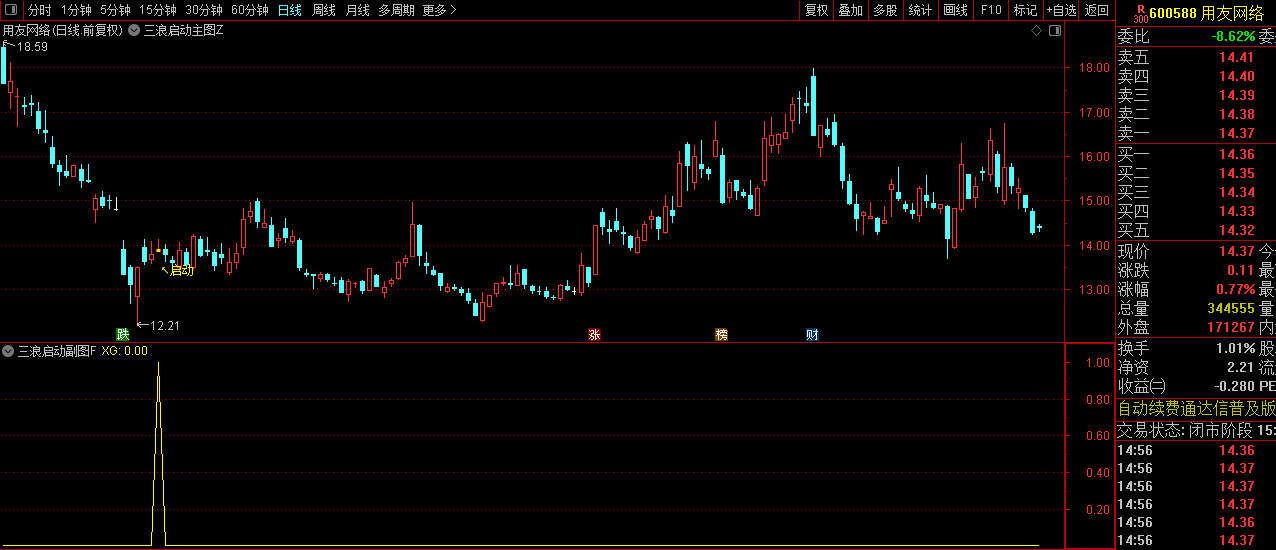Click the 涨跌 value 0.11

tap(1241, 270)
